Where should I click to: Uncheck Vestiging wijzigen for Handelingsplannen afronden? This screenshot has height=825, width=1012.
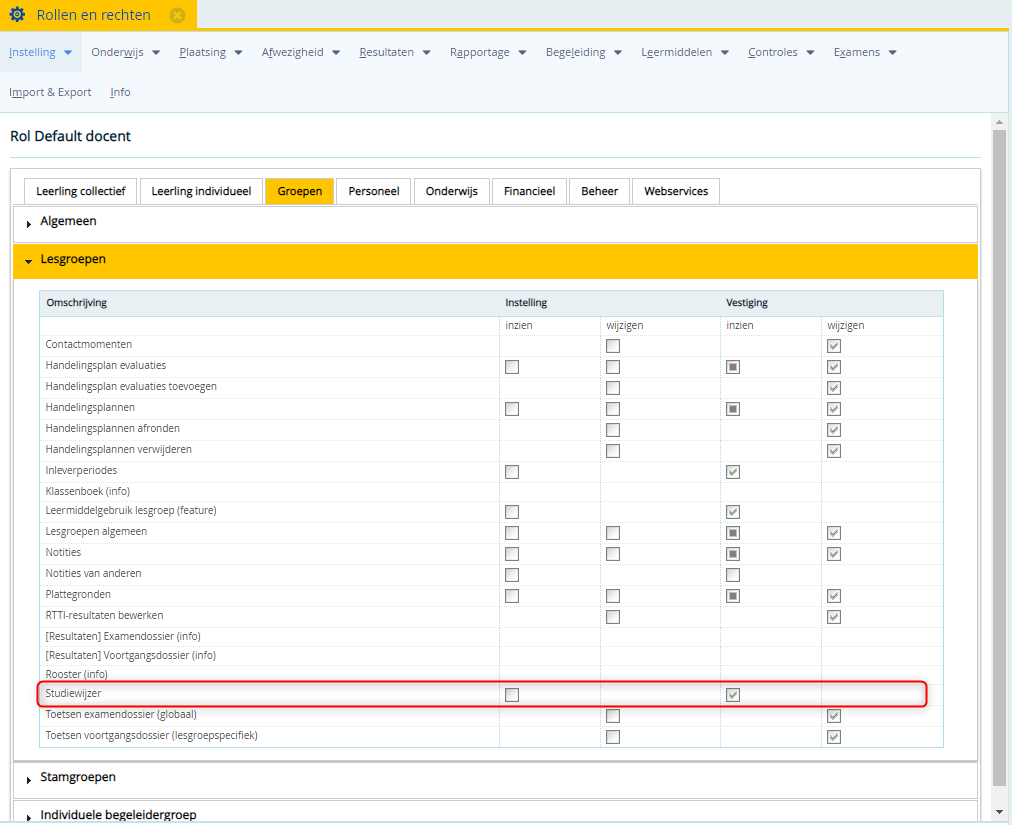coord(834,430)
